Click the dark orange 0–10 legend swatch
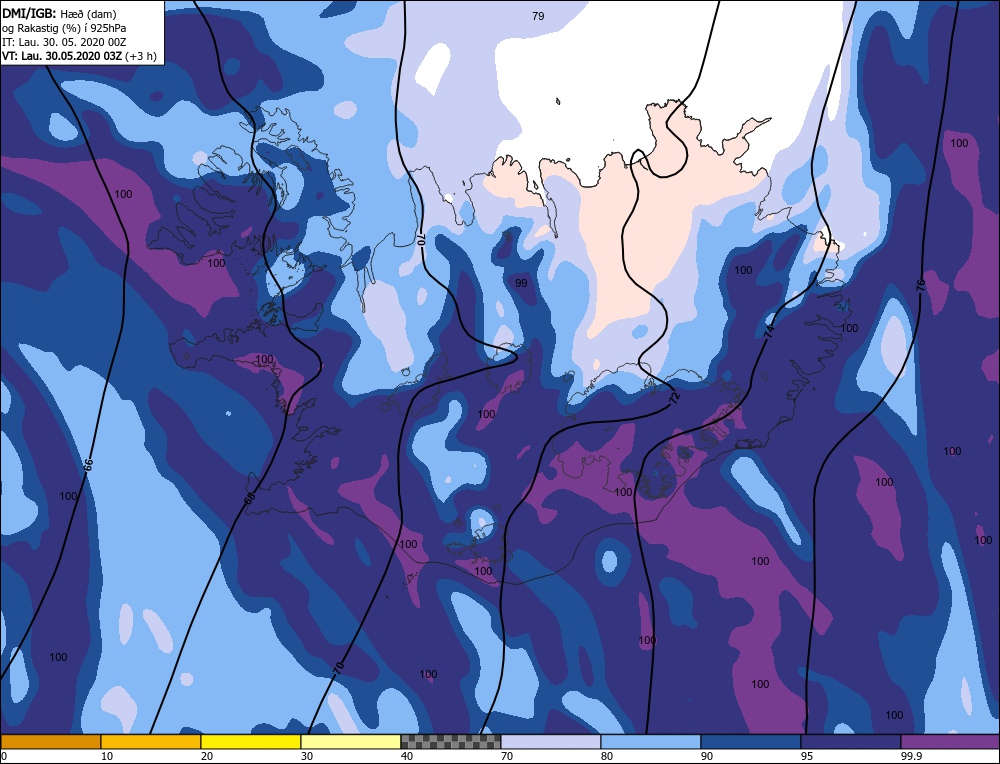Image resolution: width=1000 pixels, height=764 pixels. [x=51, y=742]
